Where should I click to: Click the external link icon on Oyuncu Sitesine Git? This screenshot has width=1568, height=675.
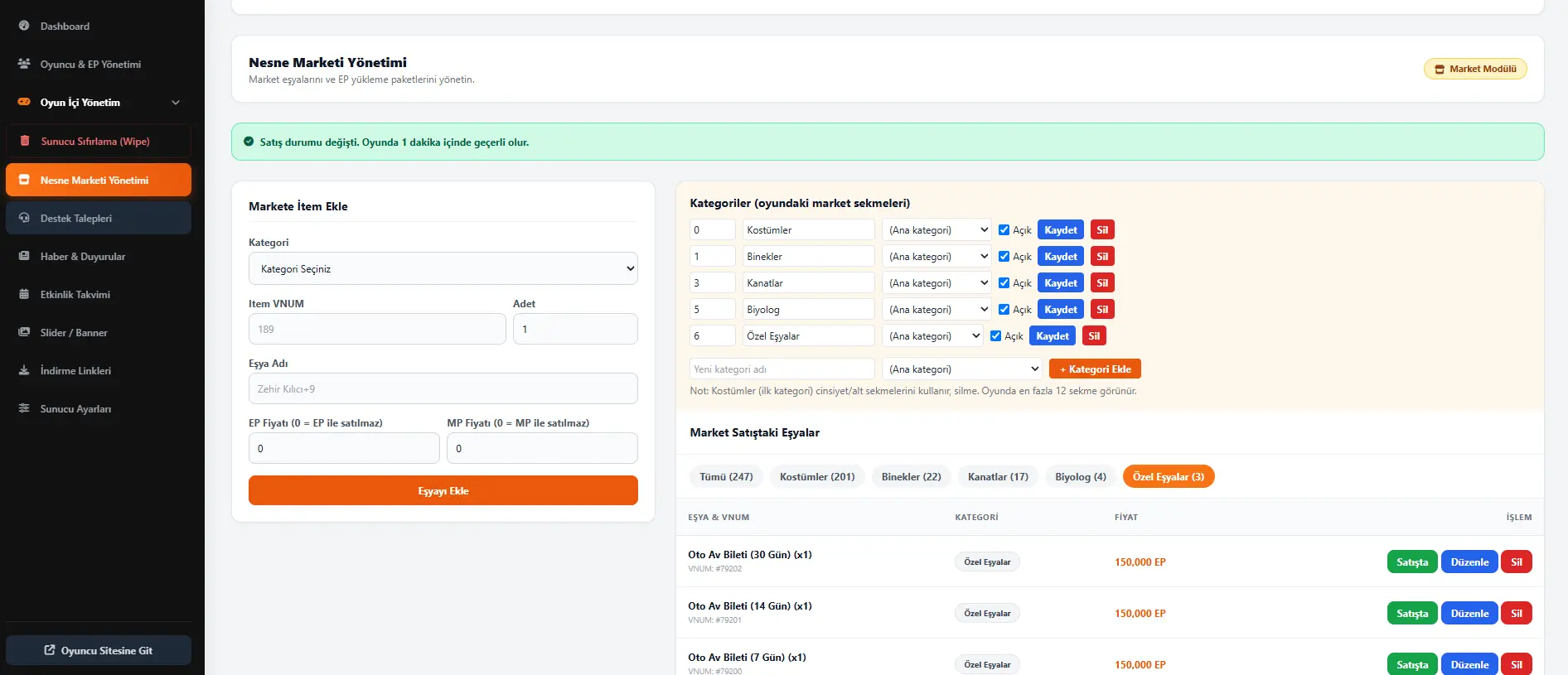pos(50,650)
